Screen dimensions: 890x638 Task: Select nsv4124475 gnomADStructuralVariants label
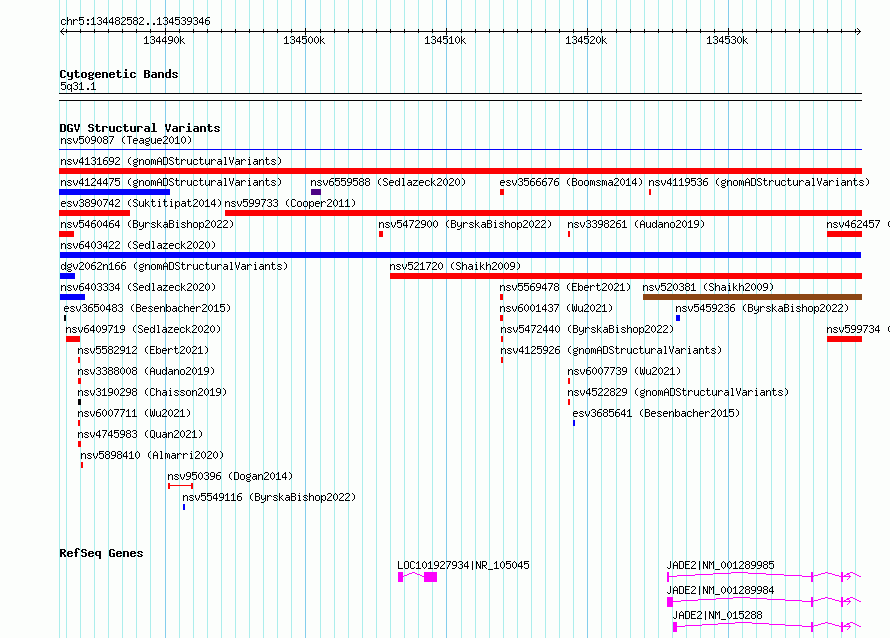(171, 182)
